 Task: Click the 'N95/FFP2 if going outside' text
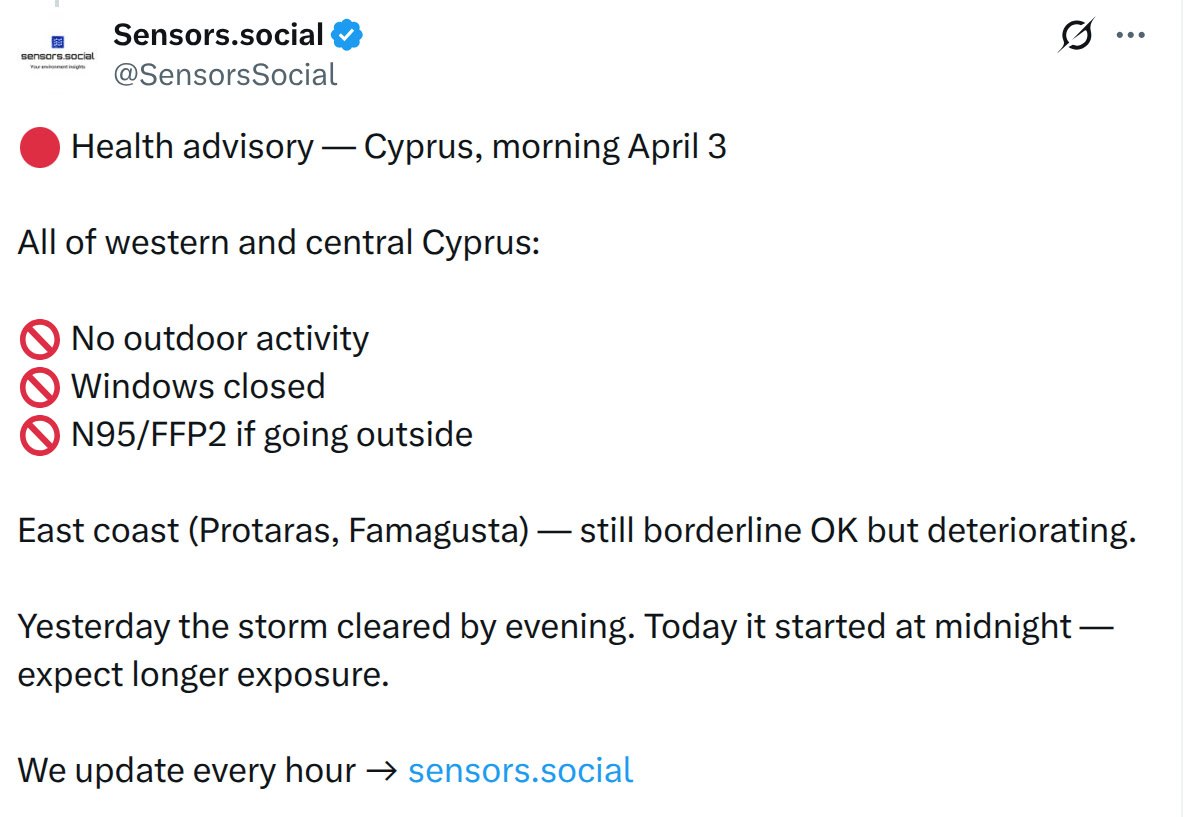click(271, 435)
